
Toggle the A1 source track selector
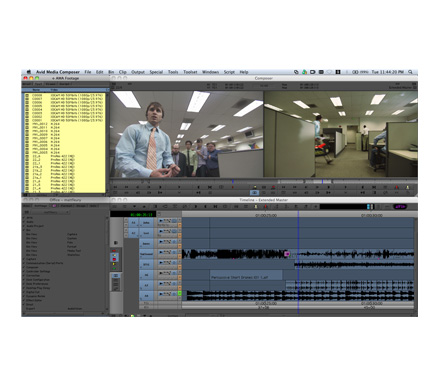pos(133,222)
